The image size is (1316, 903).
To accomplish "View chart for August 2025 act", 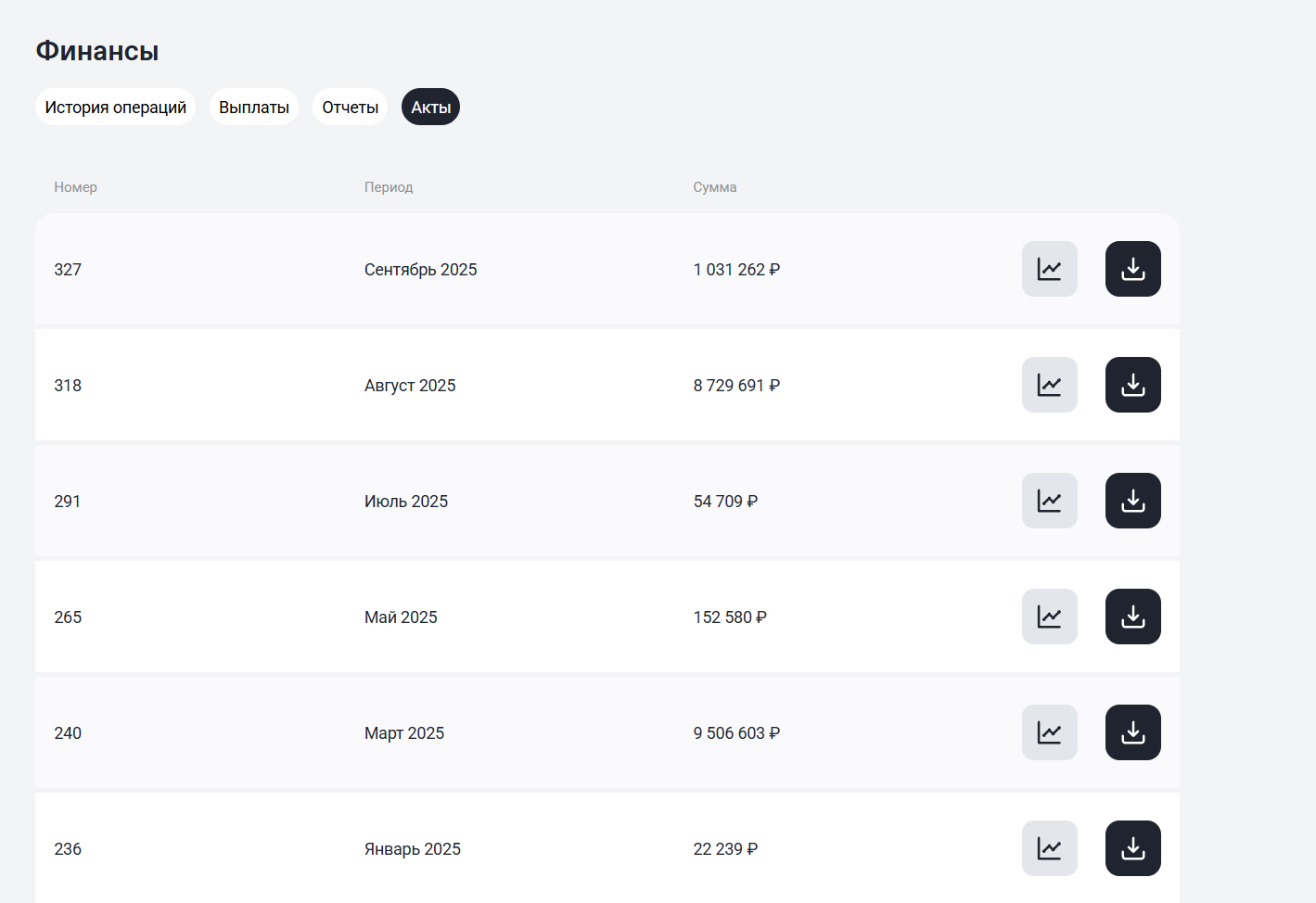I will click(x=1049, y=385).
